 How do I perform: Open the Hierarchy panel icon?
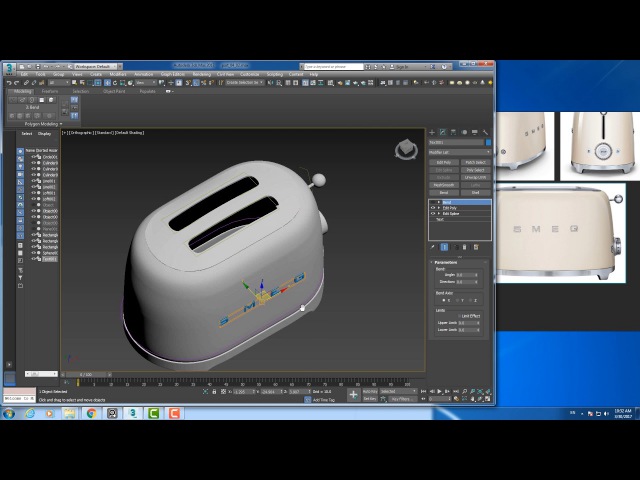pyautogui.click(x=453, y=132)
